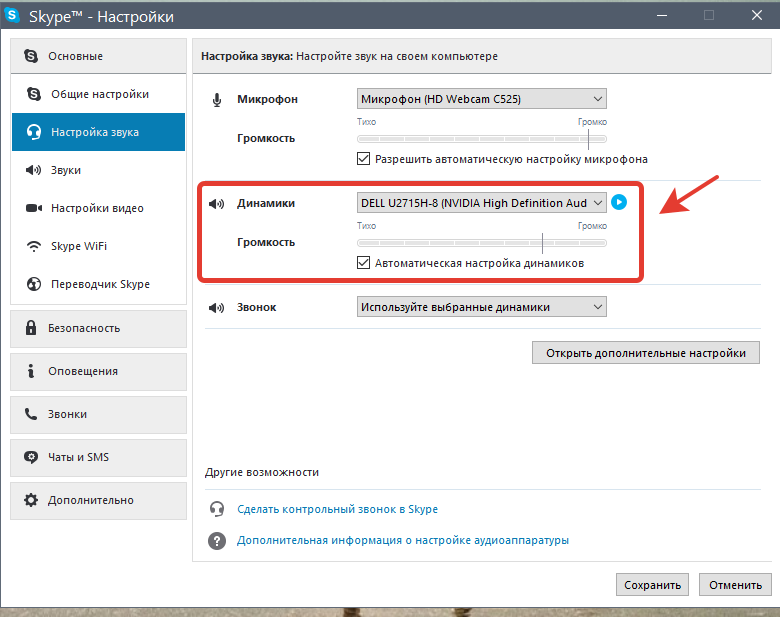Toggle Автоматическая настройка динамиков checkbox
Screen dimensions: 780x617
(x=363, y=263)
